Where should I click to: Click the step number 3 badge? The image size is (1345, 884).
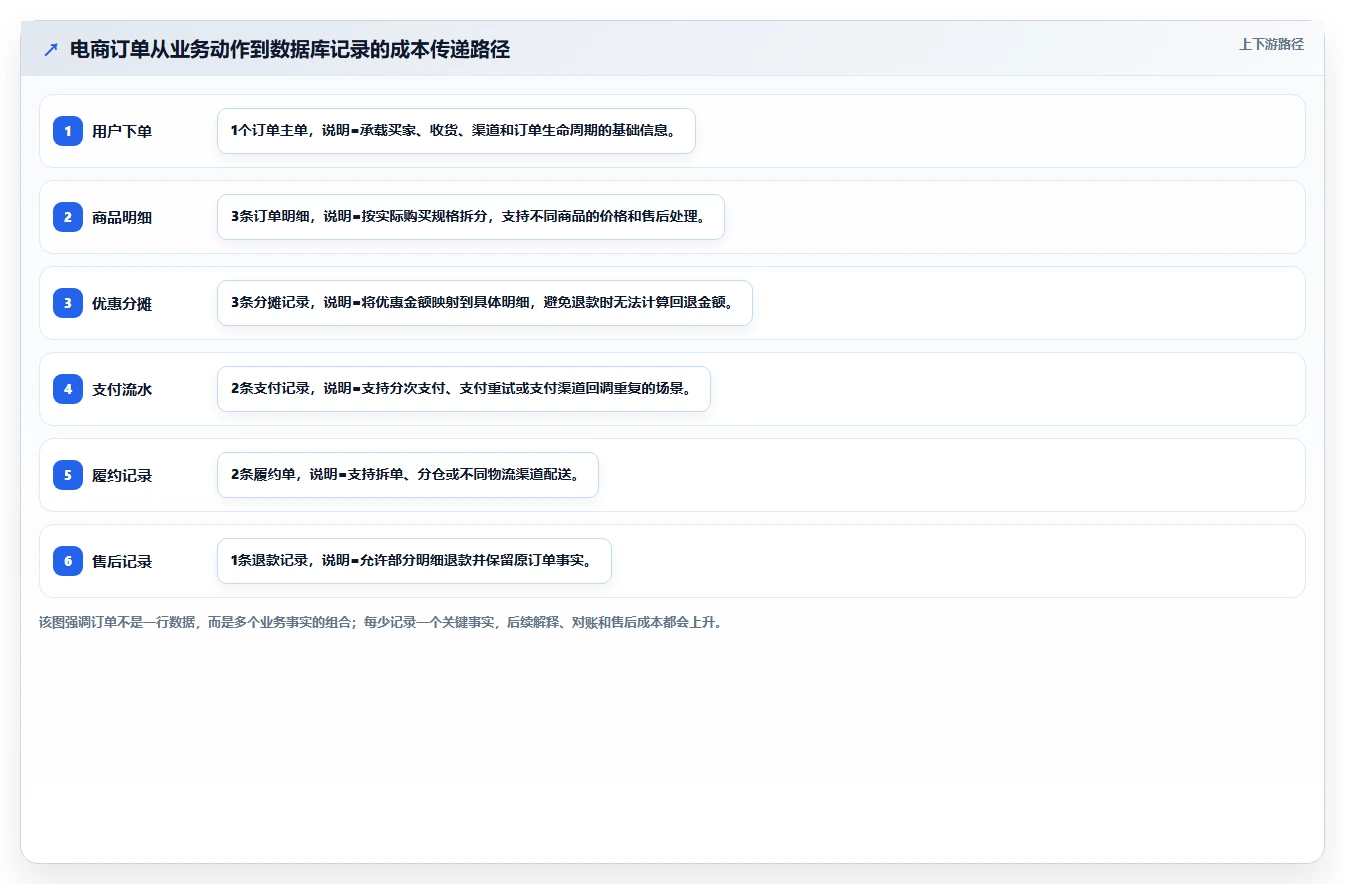(68, 303)
